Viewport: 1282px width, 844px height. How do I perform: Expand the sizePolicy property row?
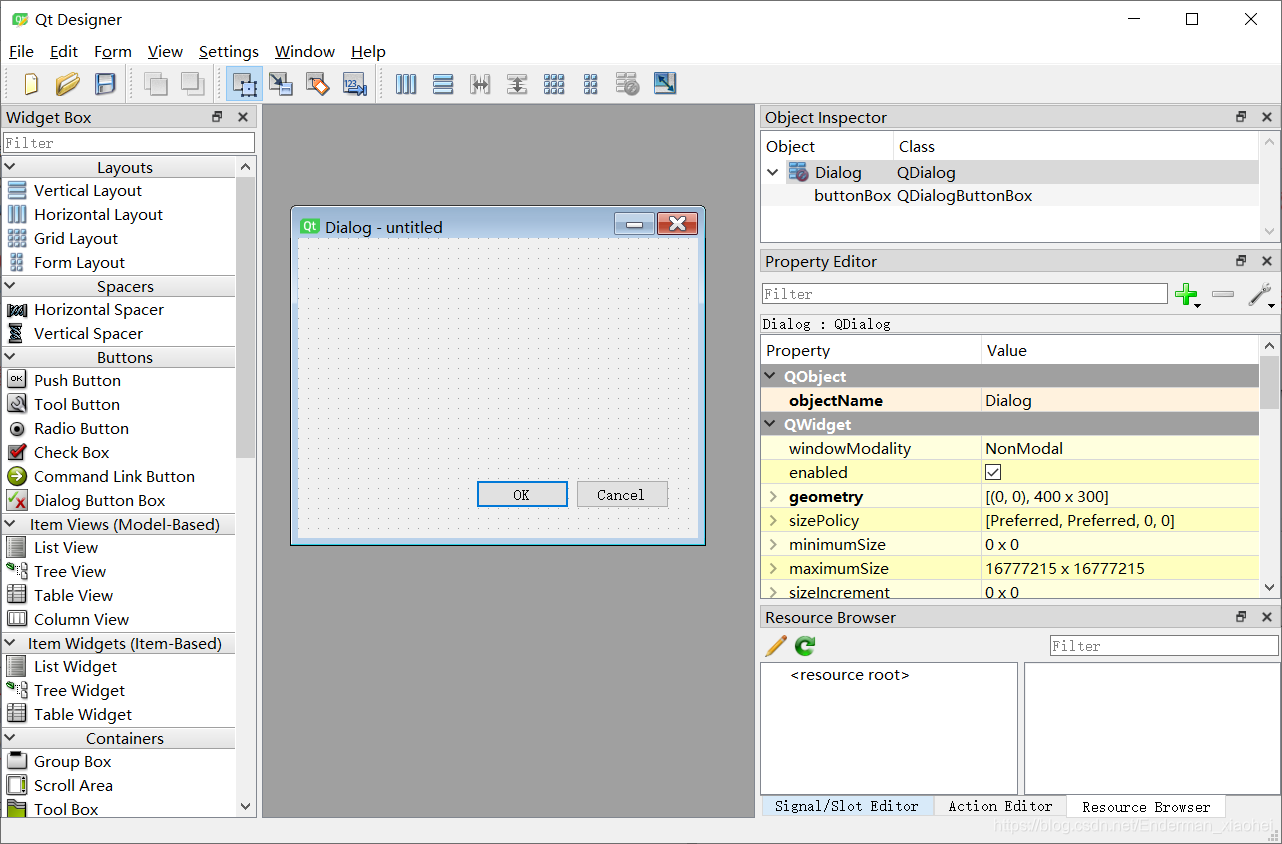point(773,520)
